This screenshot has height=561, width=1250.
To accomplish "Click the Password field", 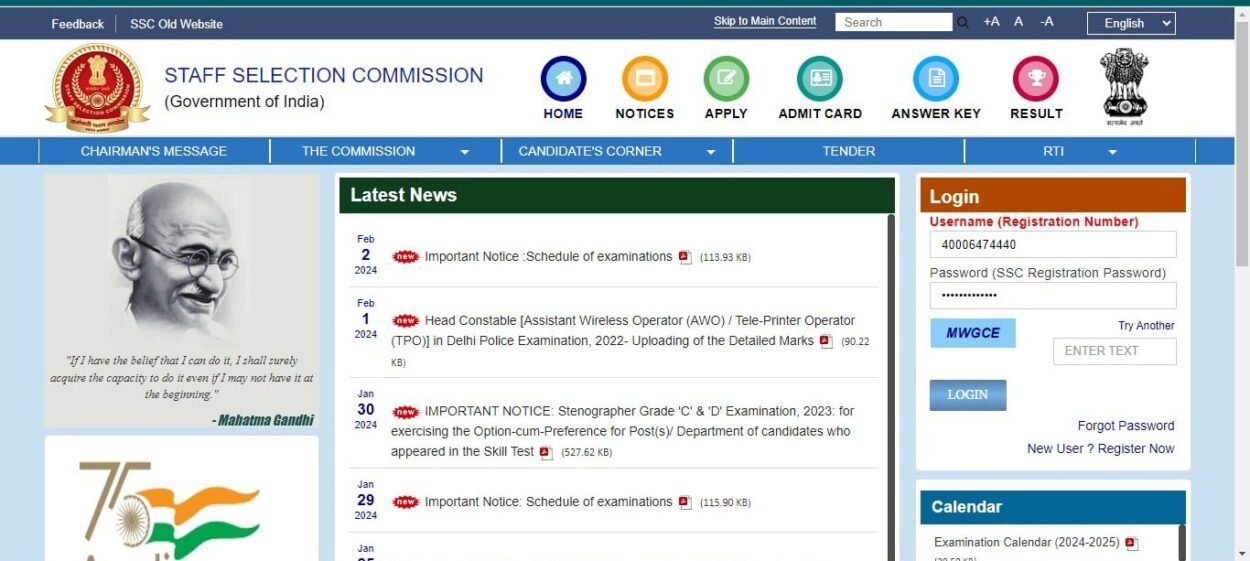I will click(1053, 296).
